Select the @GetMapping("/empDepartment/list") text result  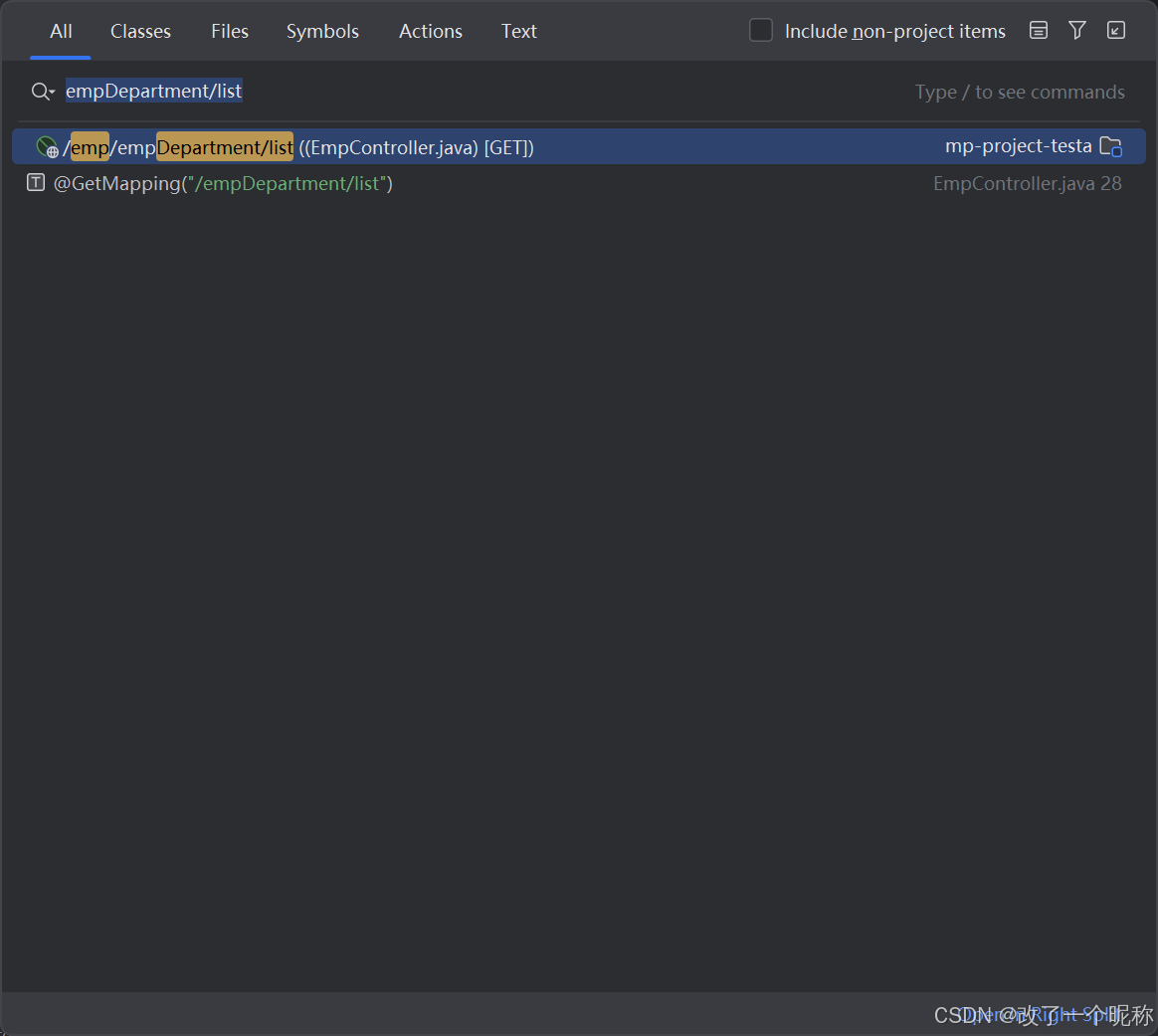click(579, 183)
